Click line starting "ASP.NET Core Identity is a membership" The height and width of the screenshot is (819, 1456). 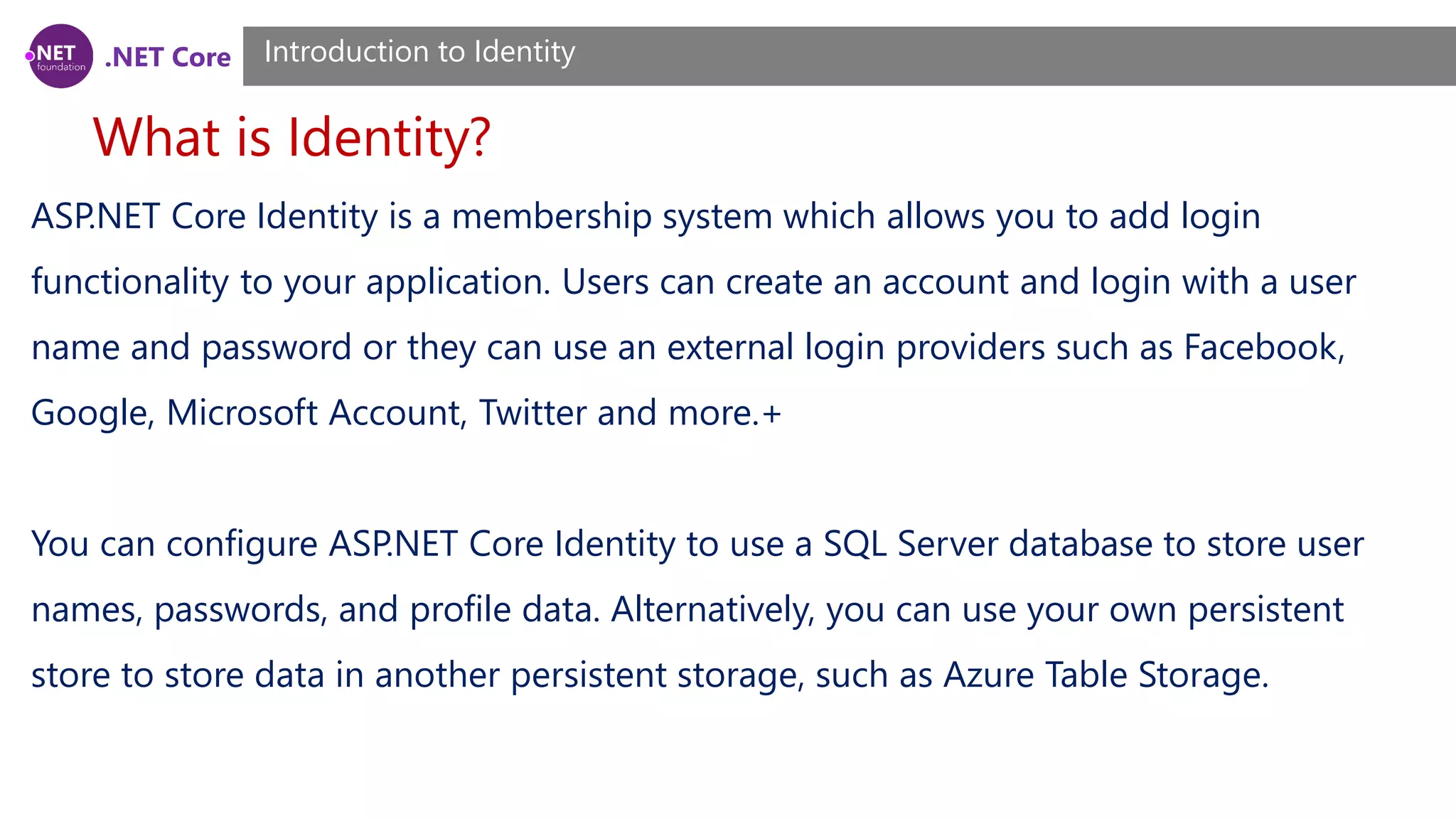(x=646, y=217)
